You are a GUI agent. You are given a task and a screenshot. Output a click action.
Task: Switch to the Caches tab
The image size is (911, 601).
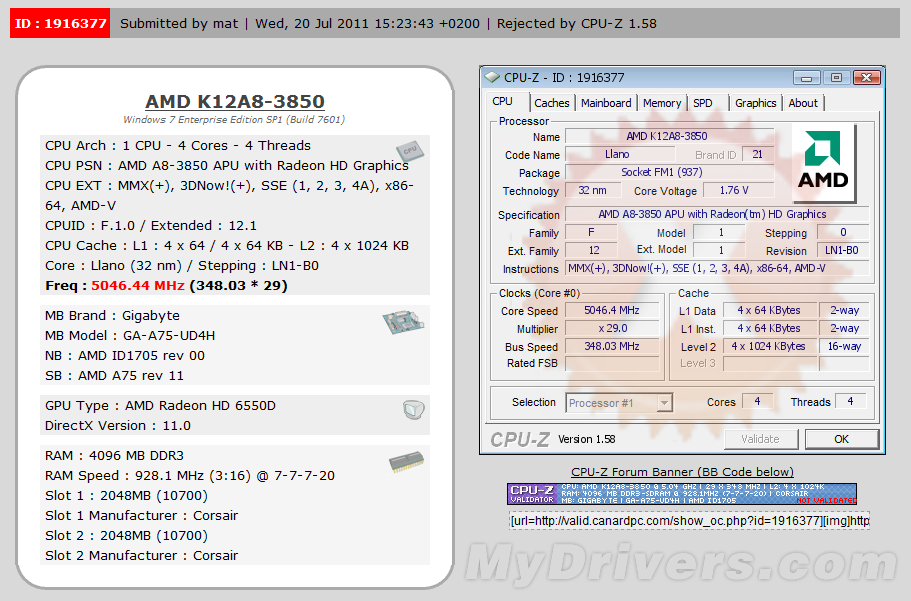click(x=551, y=103)
